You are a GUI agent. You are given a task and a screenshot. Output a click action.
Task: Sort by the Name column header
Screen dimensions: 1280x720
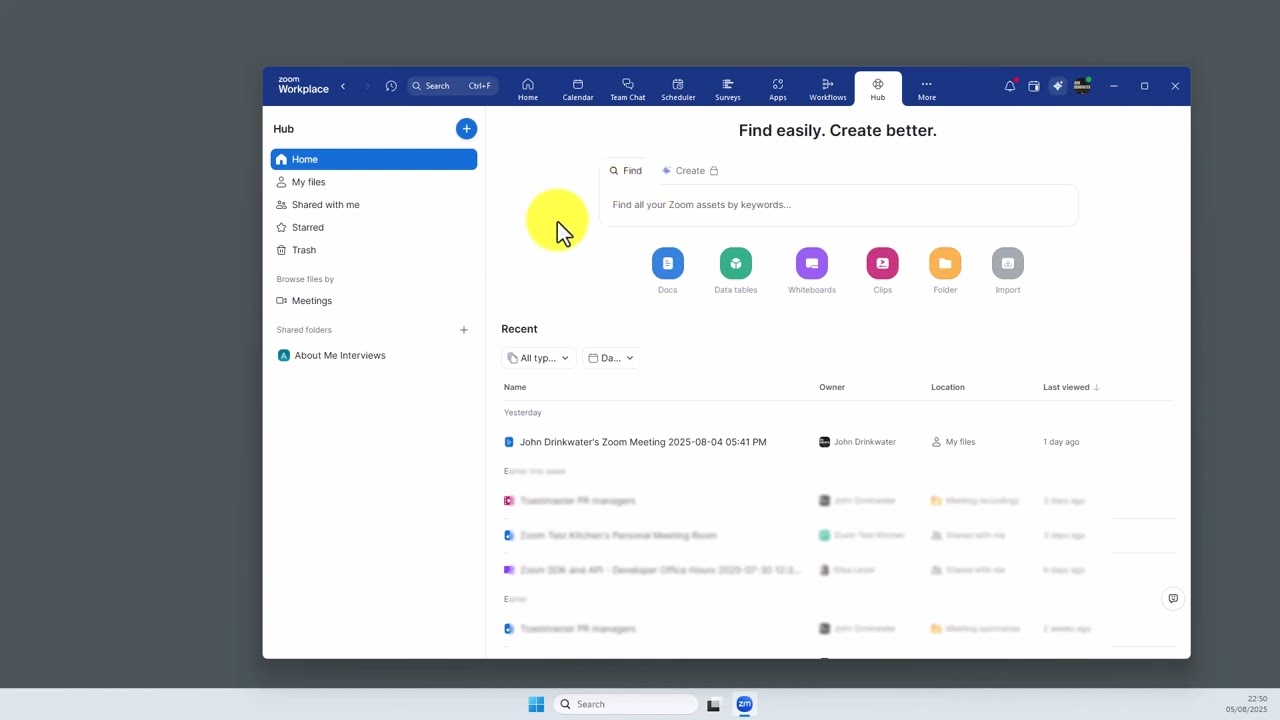(515, 387)
